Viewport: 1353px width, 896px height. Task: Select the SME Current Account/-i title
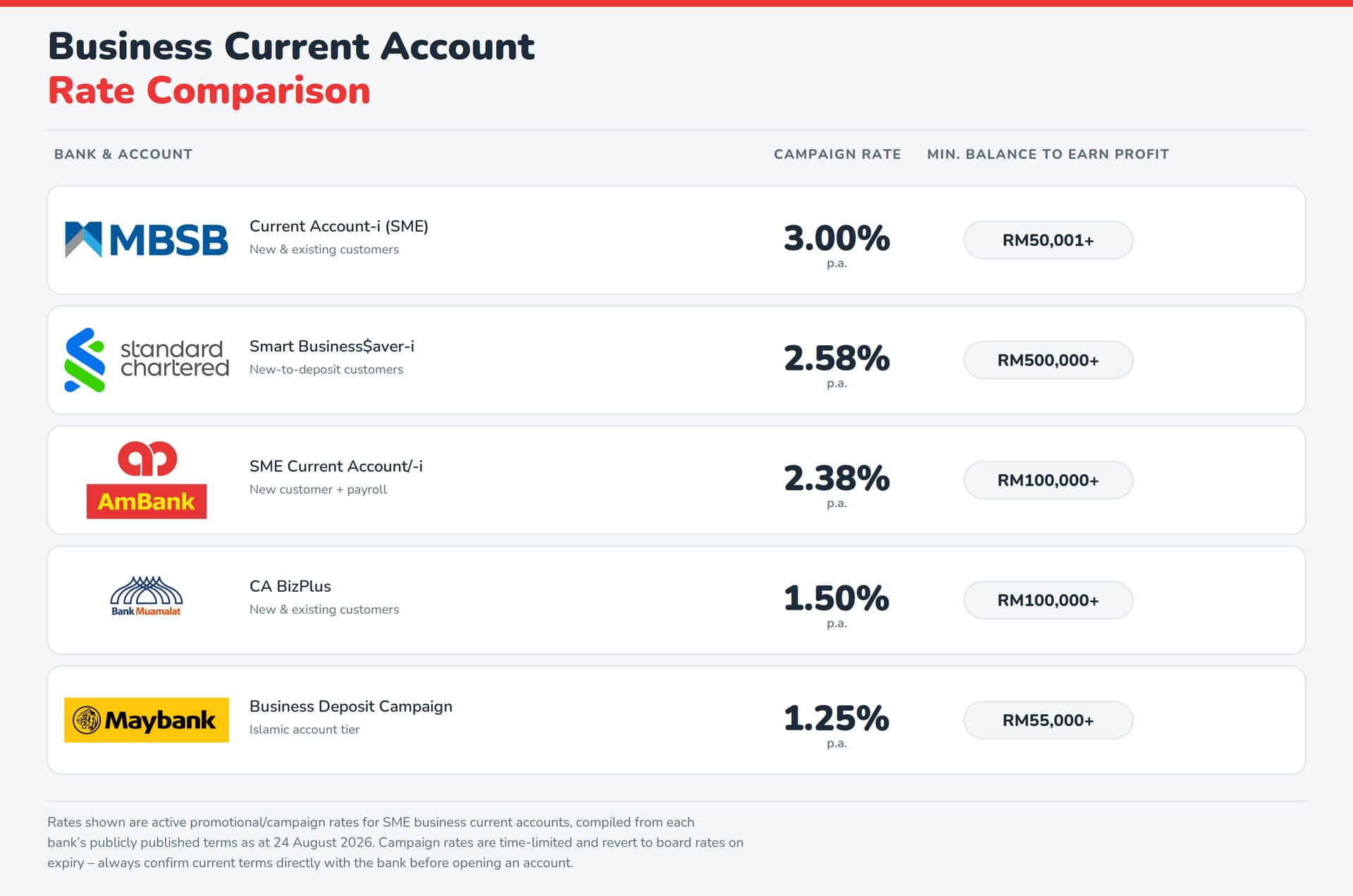point(336,466)
